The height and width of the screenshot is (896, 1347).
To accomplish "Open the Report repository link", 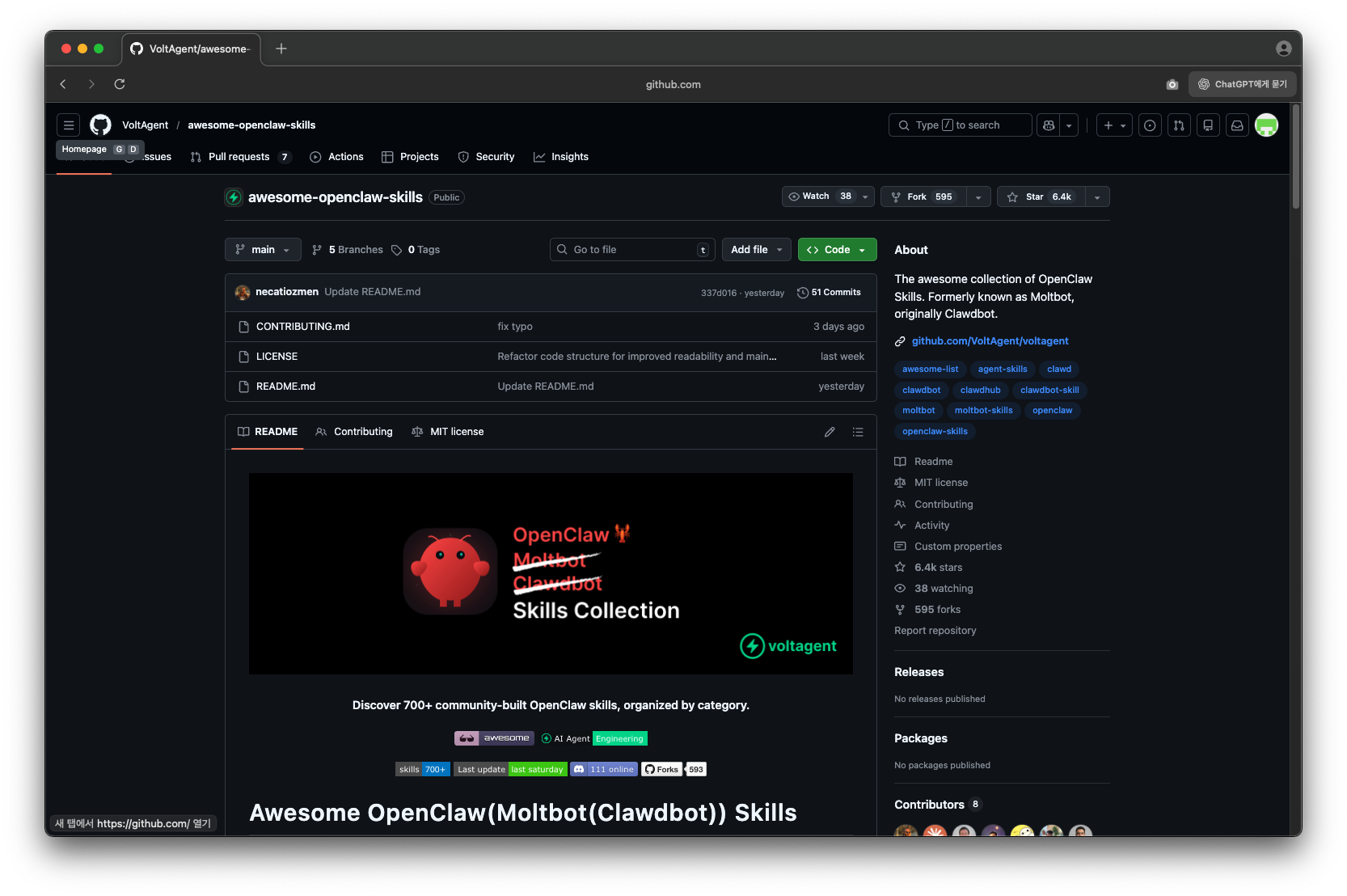I will click(935, 631).
